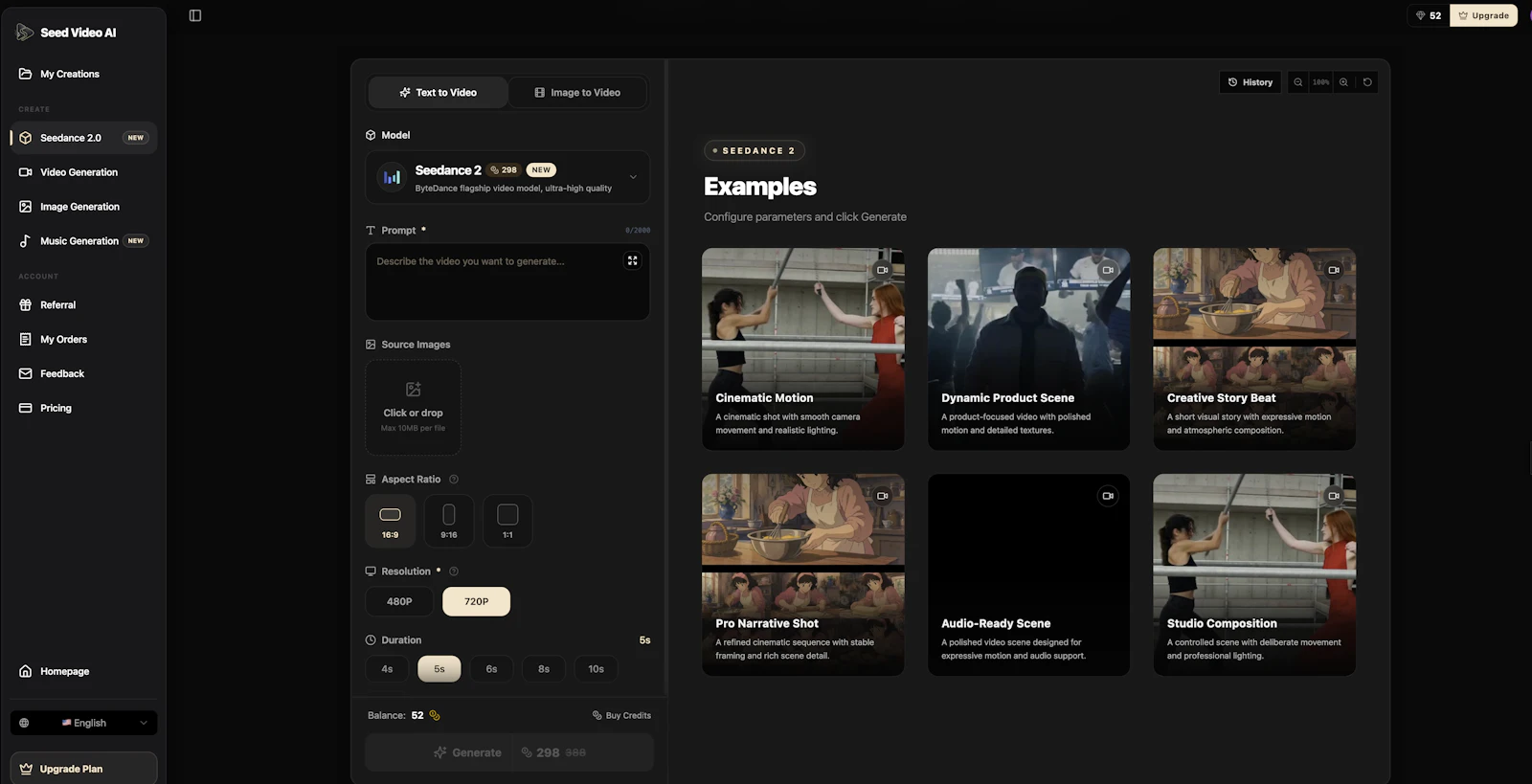Click the Upgrade Plan button
This screenshot has width=1532, height=784.
(x=83, y=769)
